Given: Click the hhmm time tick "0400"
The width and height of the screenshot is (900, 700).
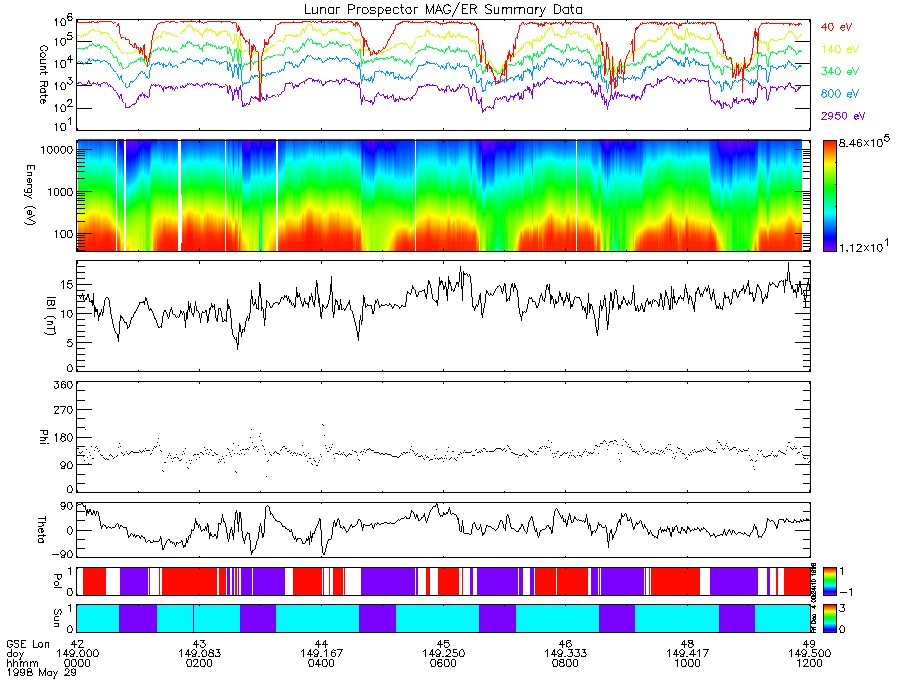Looking at the screenshot, I should click(x=321, y=663).
